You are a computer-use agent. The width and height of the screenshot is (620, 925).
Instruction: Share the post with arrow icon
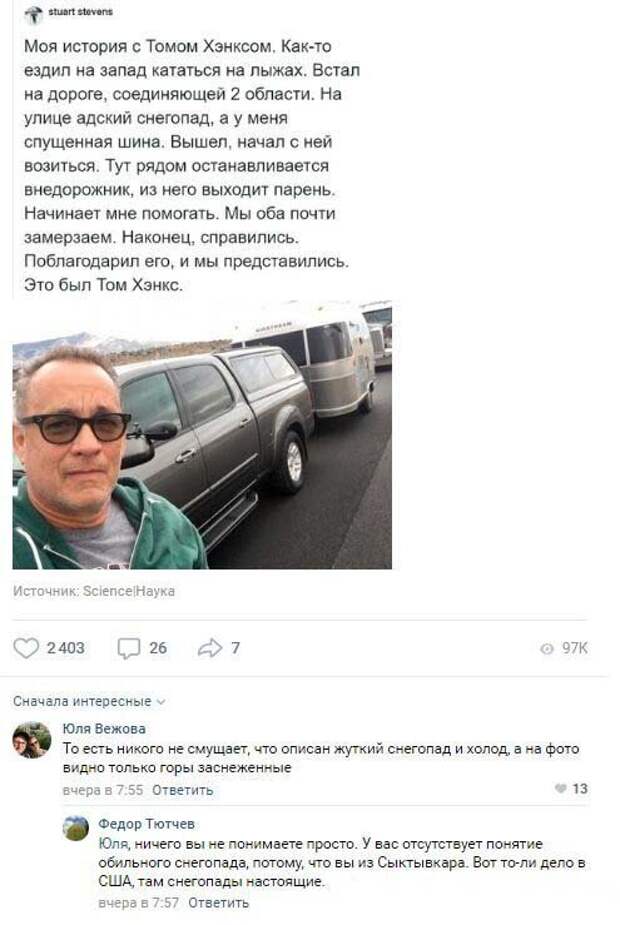pos(209,648)
